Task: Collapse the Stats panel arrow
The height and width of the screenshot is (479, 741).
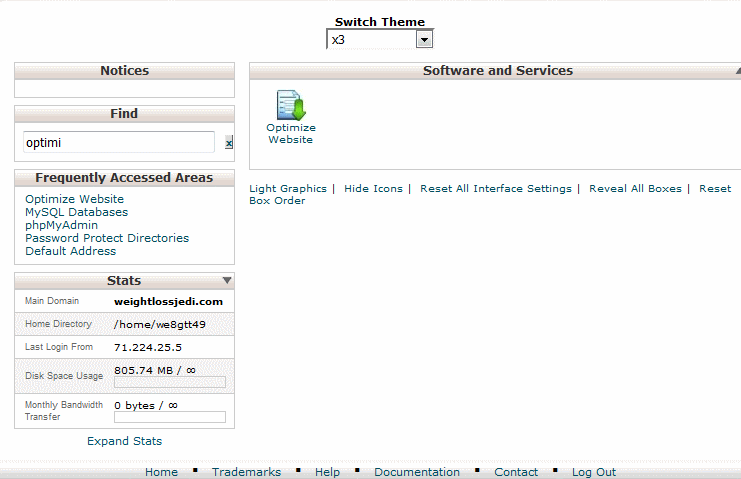Action: 227,280
